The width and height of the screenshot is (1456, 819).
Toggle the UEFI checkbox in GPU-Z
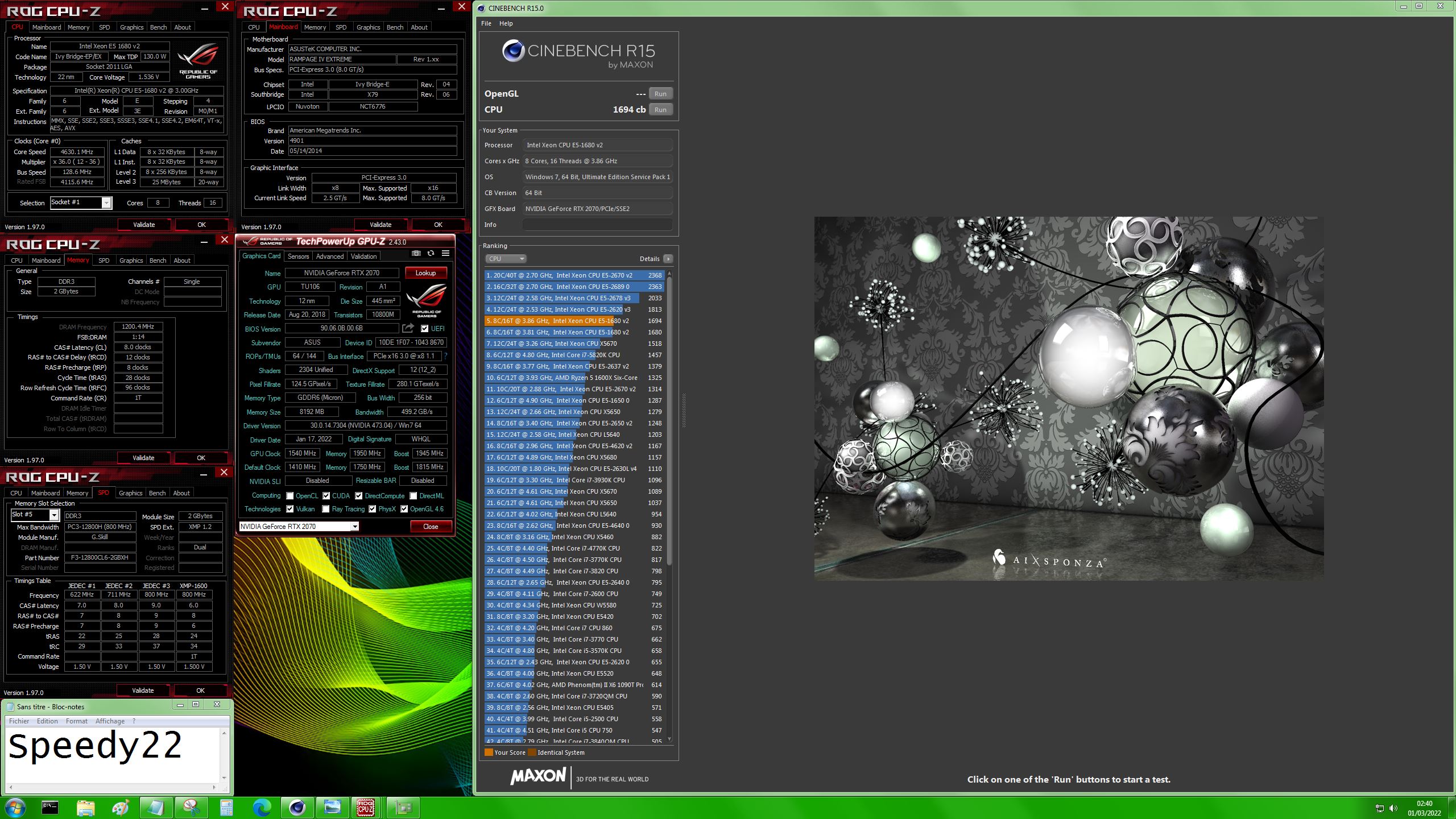coord(424,328)
